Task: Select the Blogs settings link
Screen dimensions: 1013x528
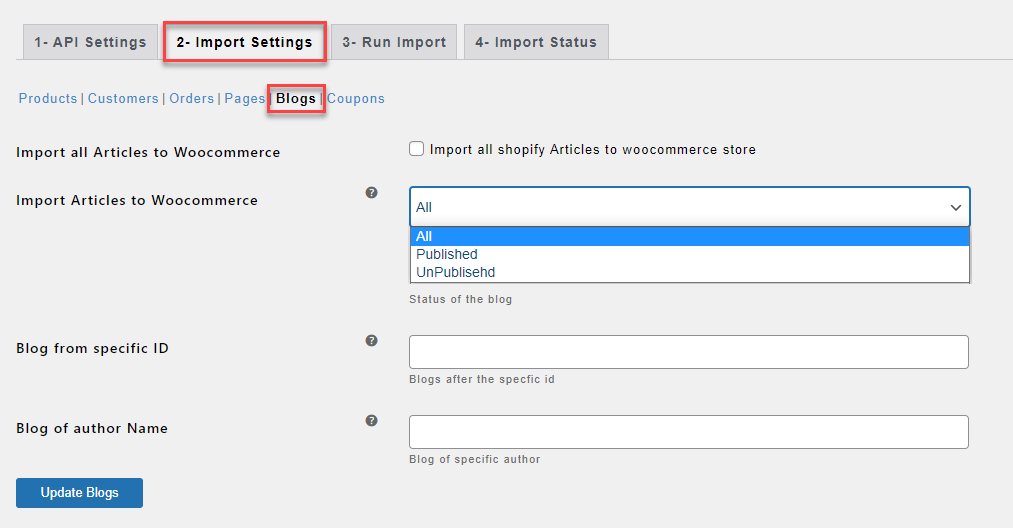Action: pos(296,98)
